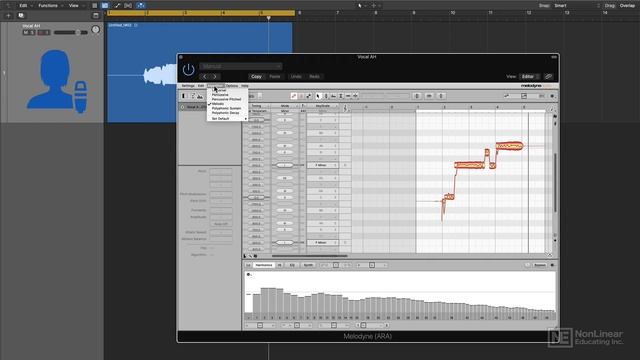Open the View Editor dropdown

tap(529, 76)
